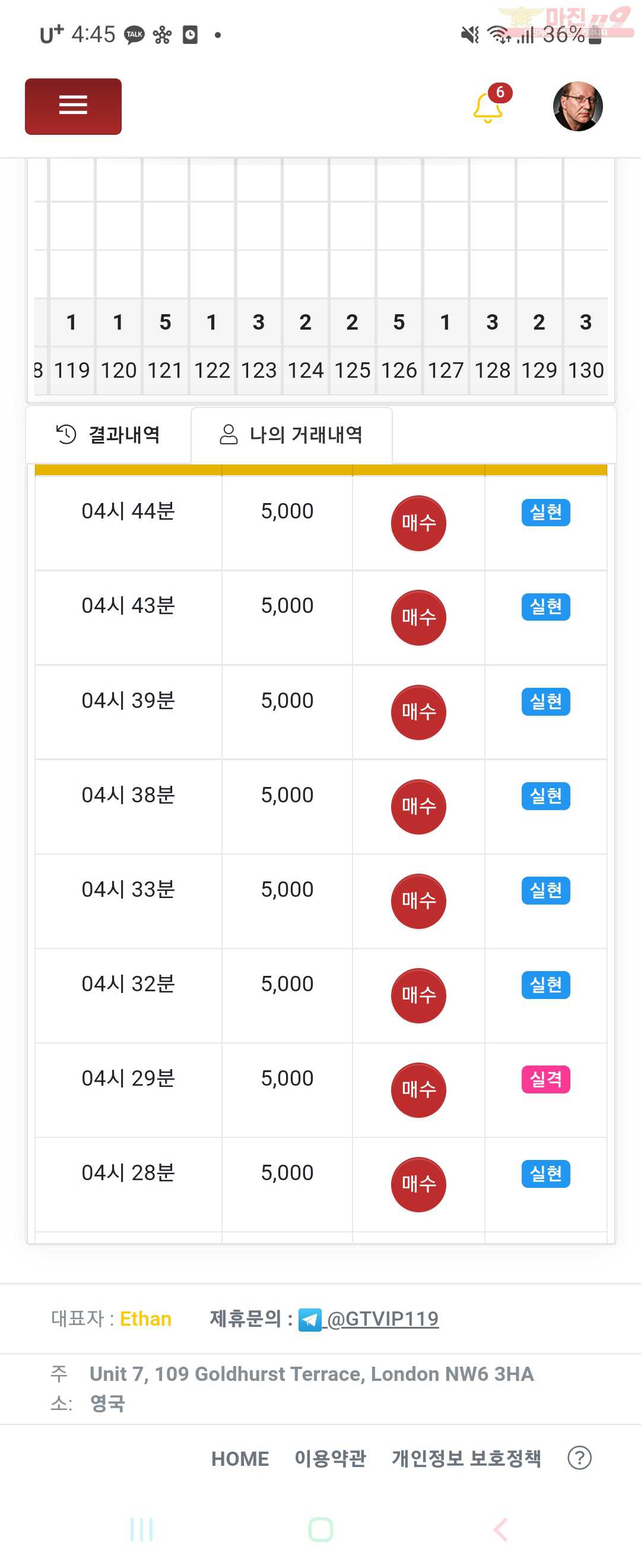Viewport: 641px width, 1568px height.
Task: Click 매수 circle in 04시 33분 row
Action: [418, 901]
